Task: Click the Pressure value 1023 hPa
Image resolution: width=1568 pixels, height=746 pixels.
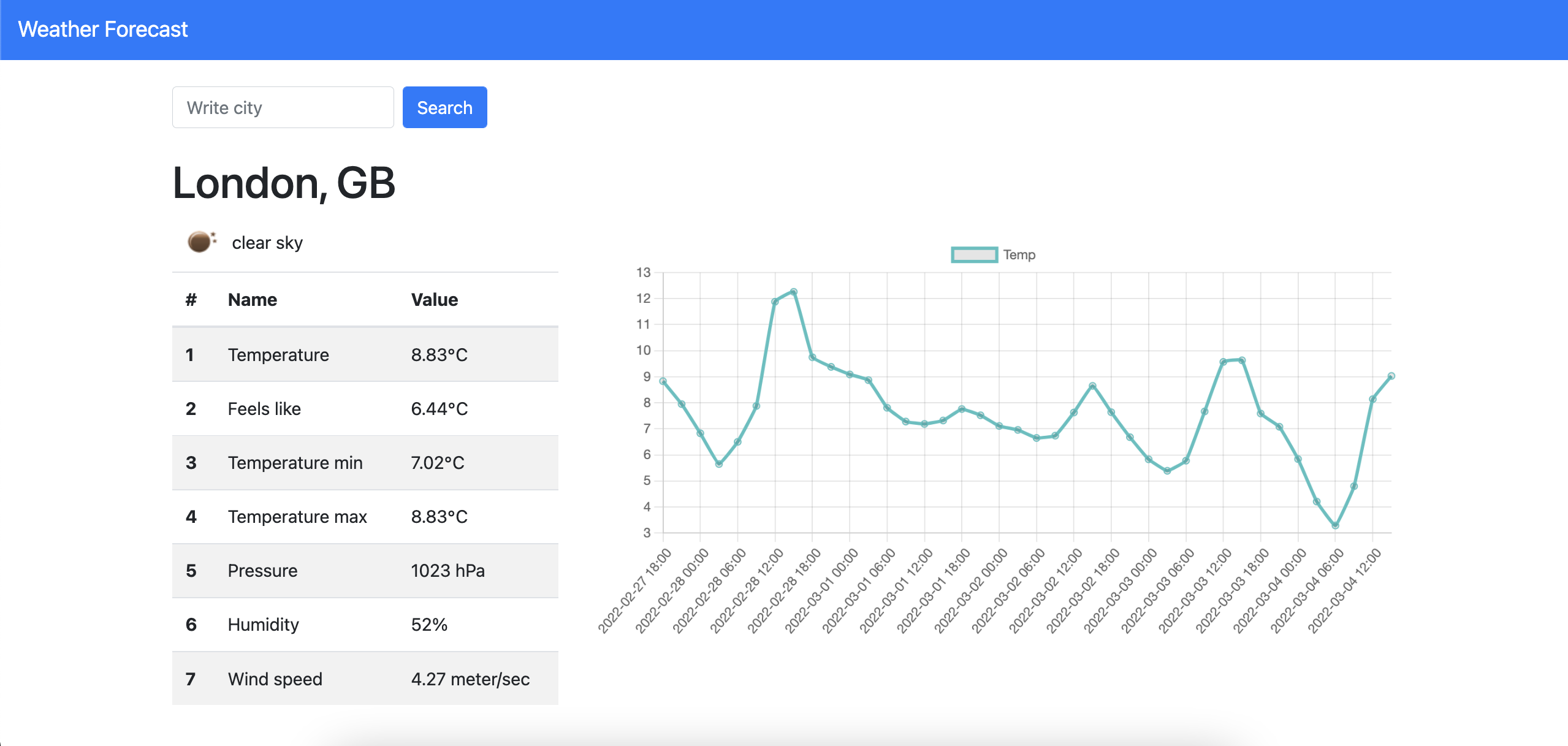Action: [x=447, y=571]
